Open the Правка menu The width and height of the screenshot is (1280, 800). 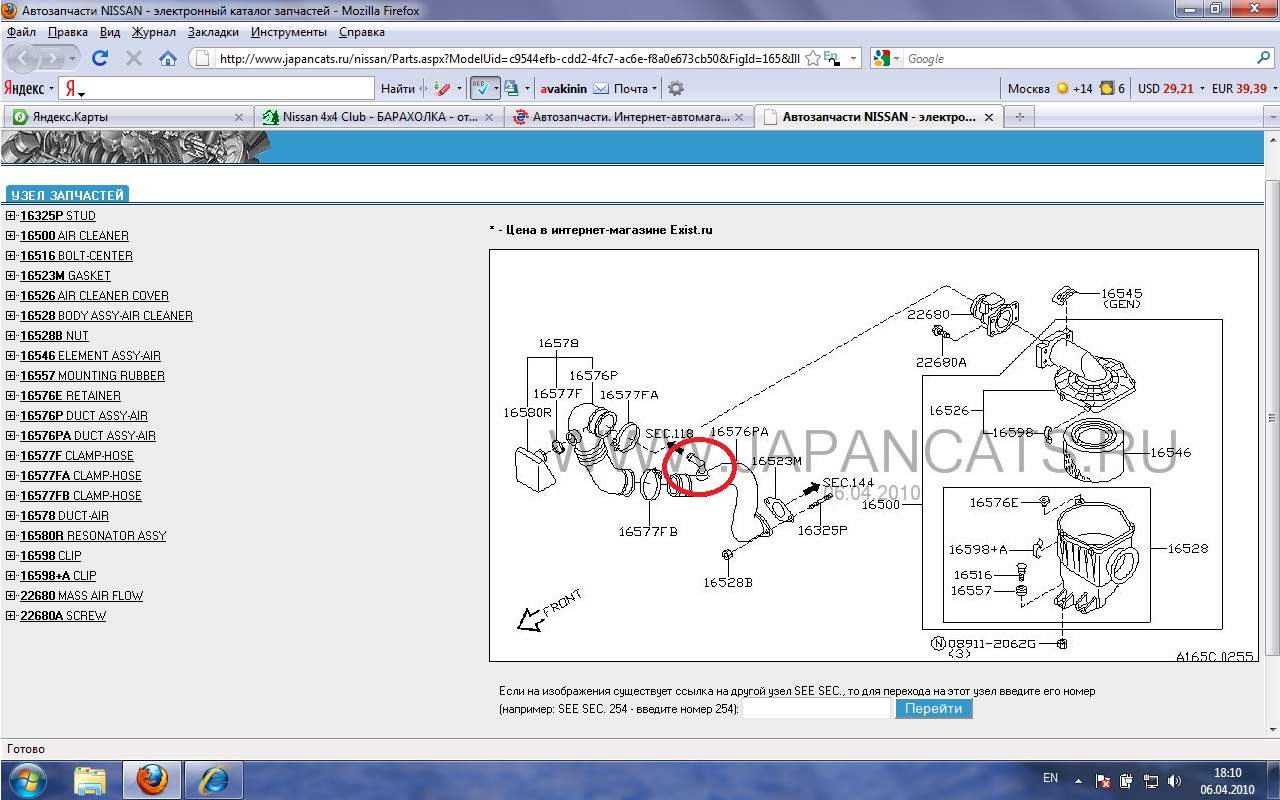pos(68,32)
